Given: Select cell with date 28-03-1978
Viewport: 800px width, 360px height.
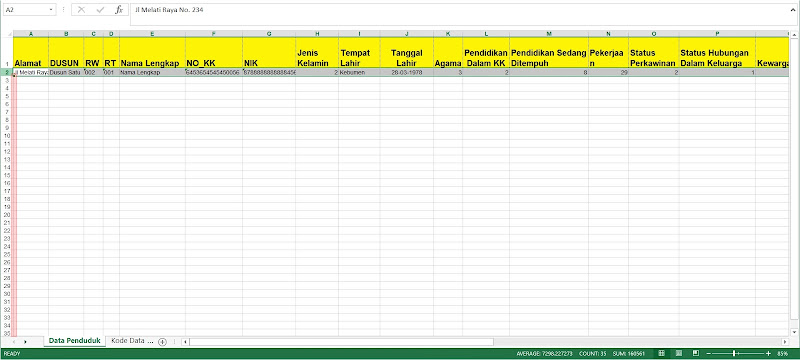Looking at the screenshot, I should [x=407, y=73].
